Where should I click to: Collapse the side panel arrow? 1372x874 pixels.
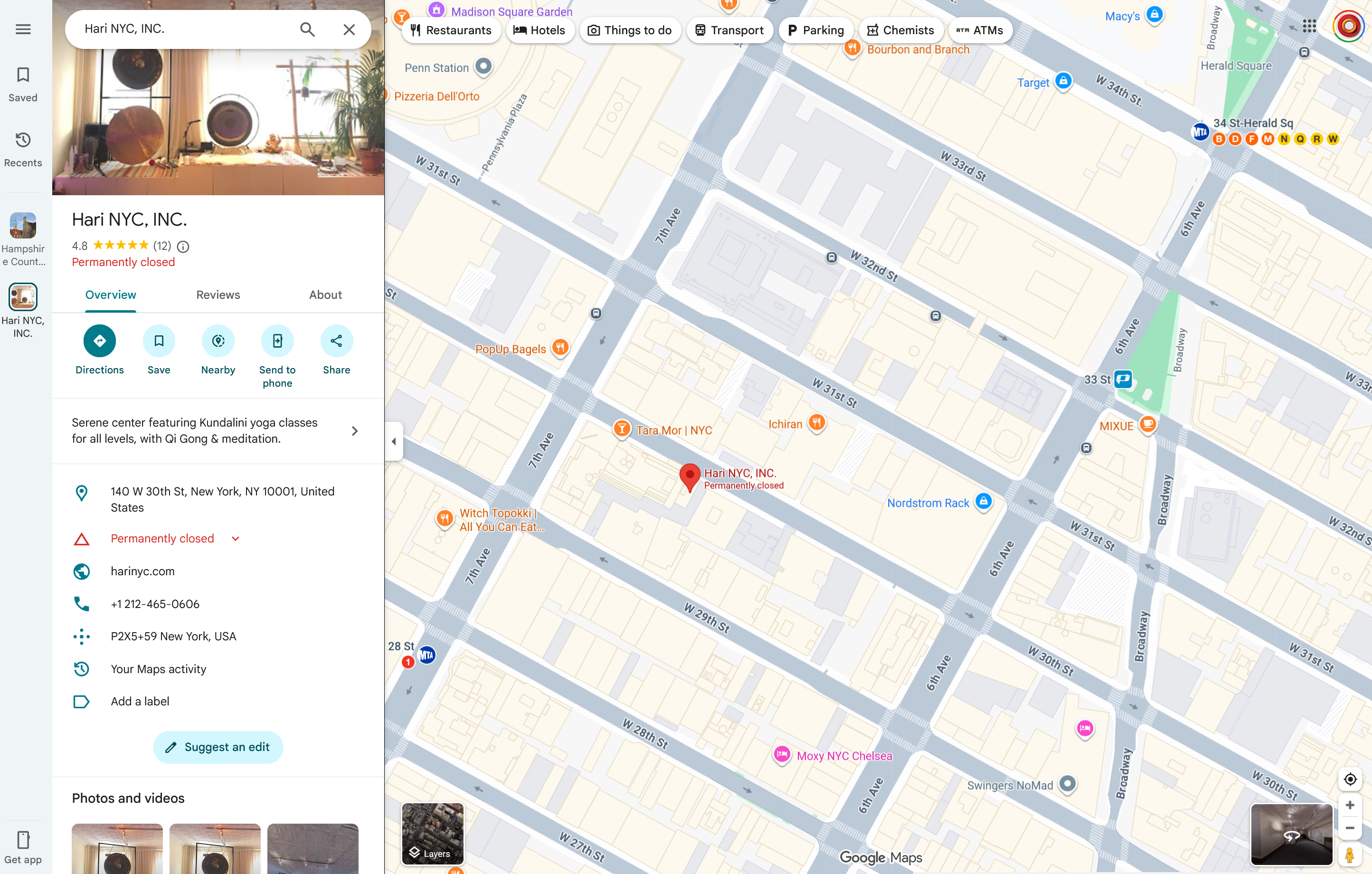point(394,441)
